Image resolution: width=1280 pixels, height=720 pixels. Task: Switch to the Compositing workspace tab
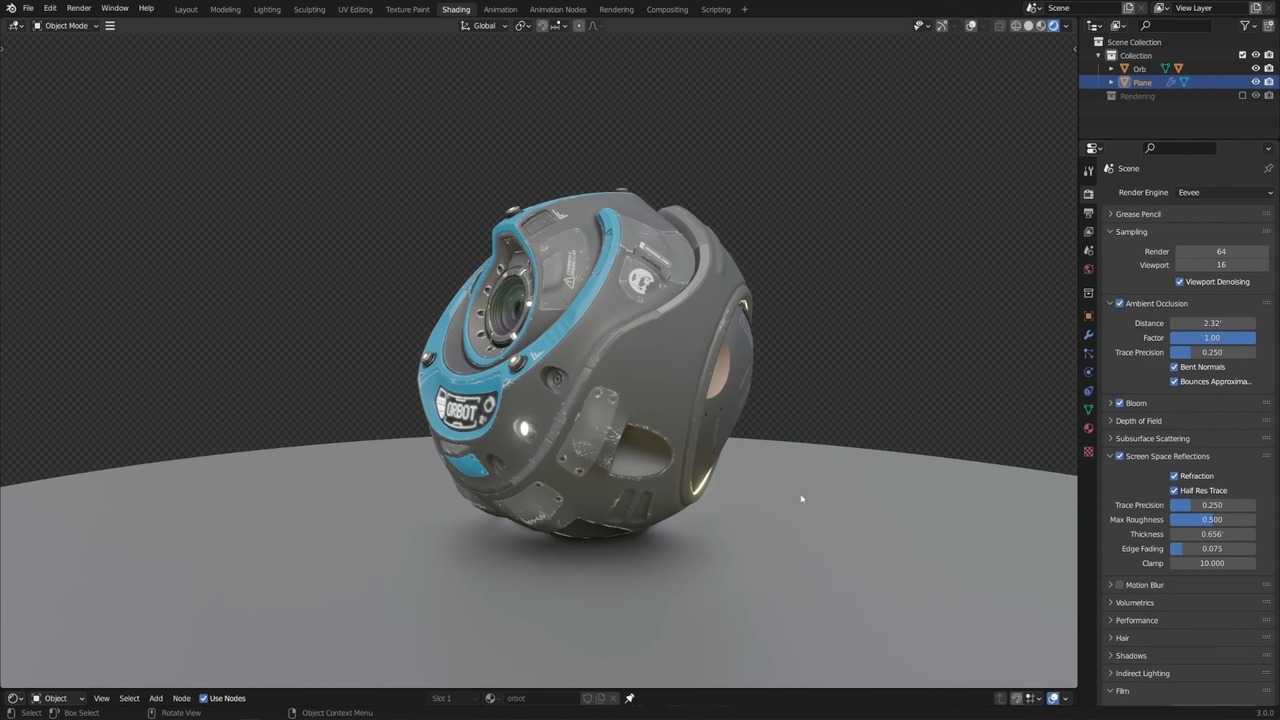[667, 9]
